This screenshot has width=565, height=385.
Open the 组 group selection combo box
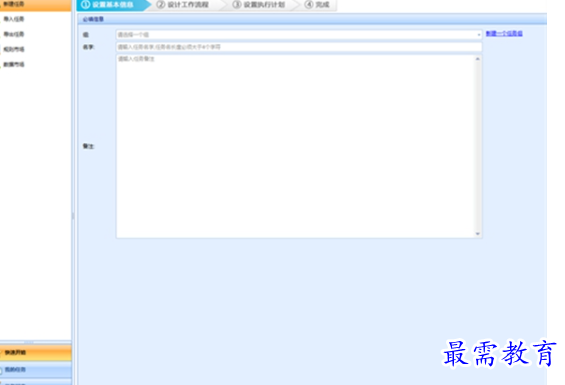pos(299,35)
